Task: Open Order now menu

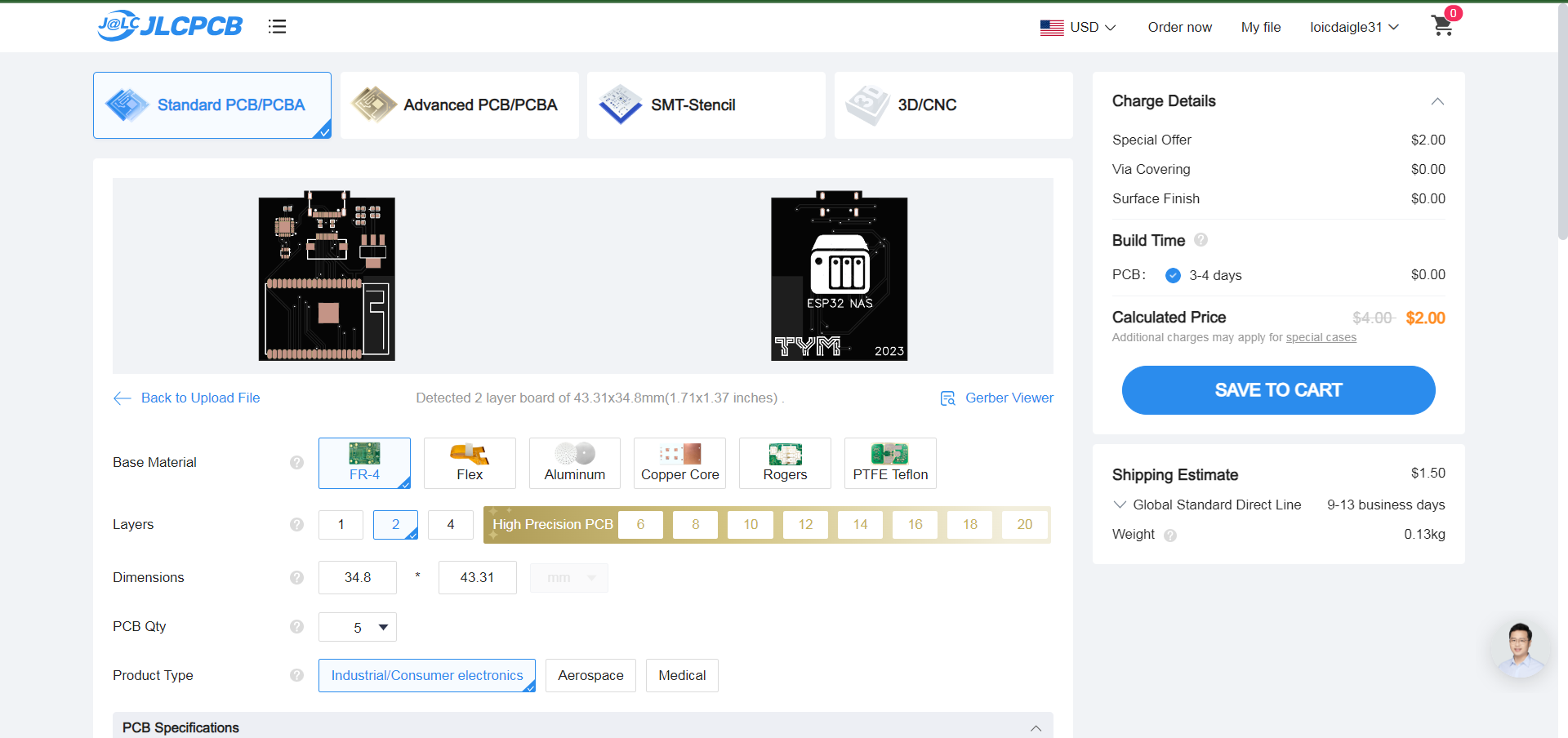Action: (x=1179, y=27)
